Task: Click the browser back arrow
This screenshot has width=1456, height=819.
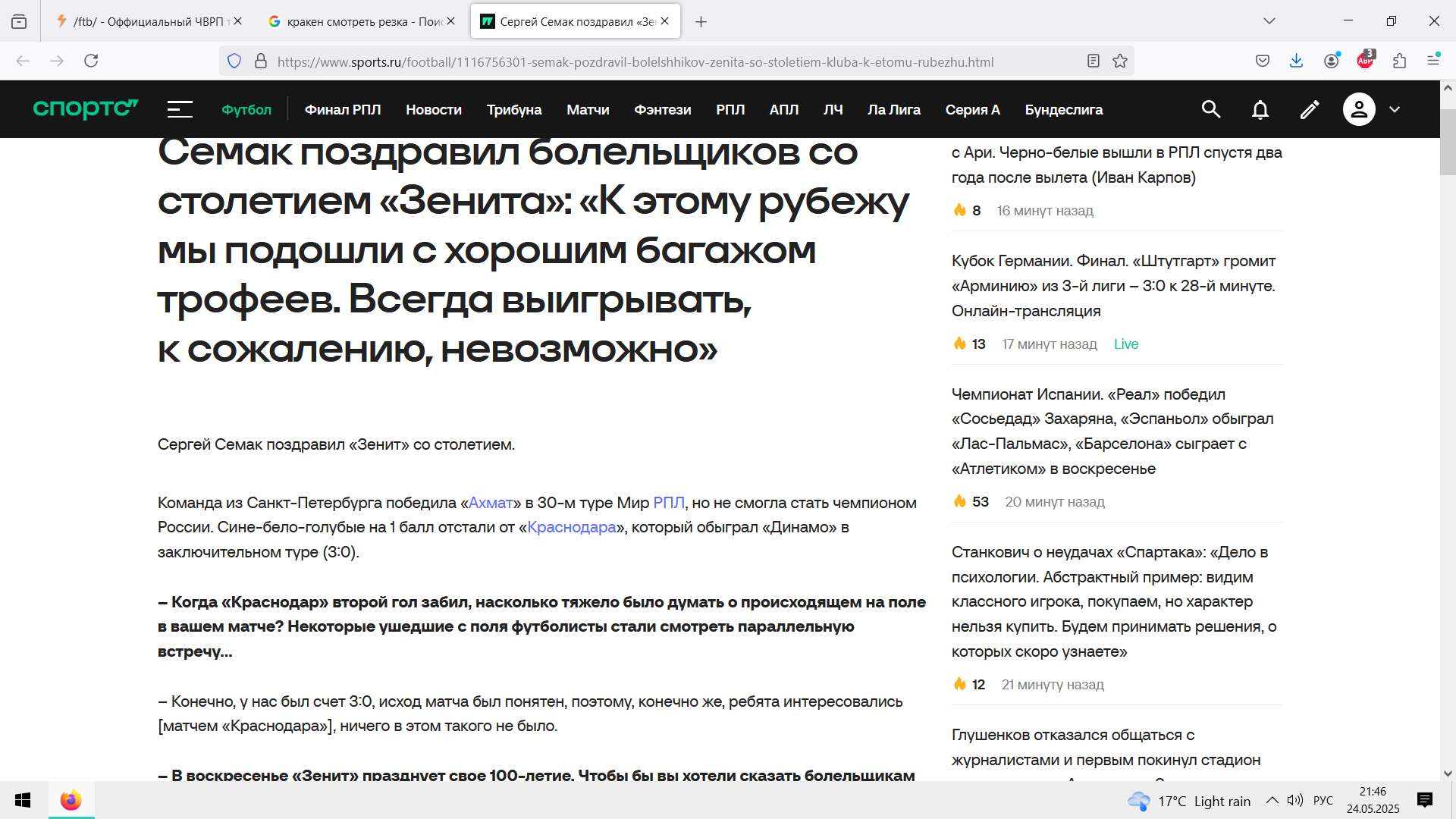Action: (x=23, y=61)
